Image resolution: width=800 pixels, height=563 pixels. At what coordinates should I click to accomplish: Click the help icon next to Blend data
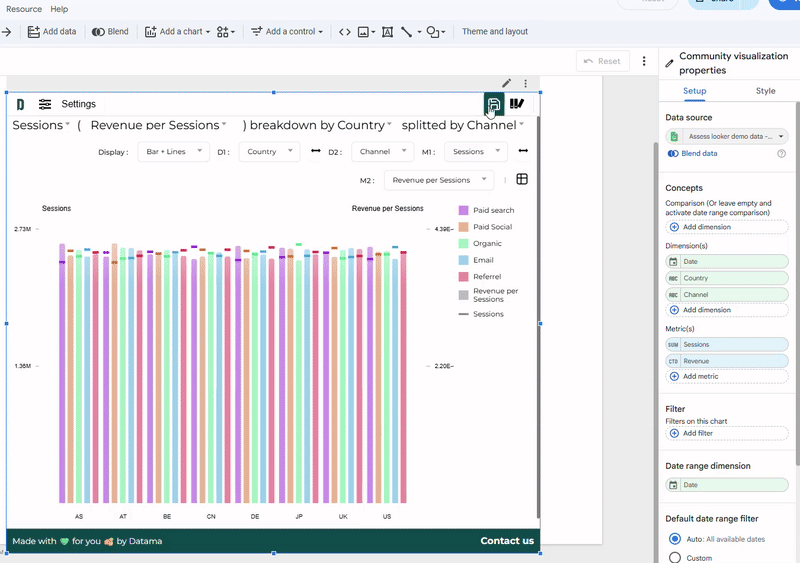coord(781,154)
